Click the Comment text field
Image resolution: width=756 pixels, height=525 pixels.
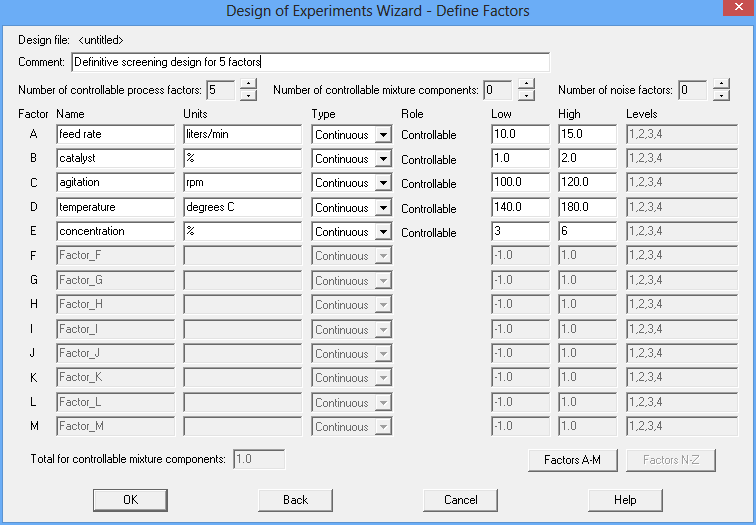pos(310,63)
